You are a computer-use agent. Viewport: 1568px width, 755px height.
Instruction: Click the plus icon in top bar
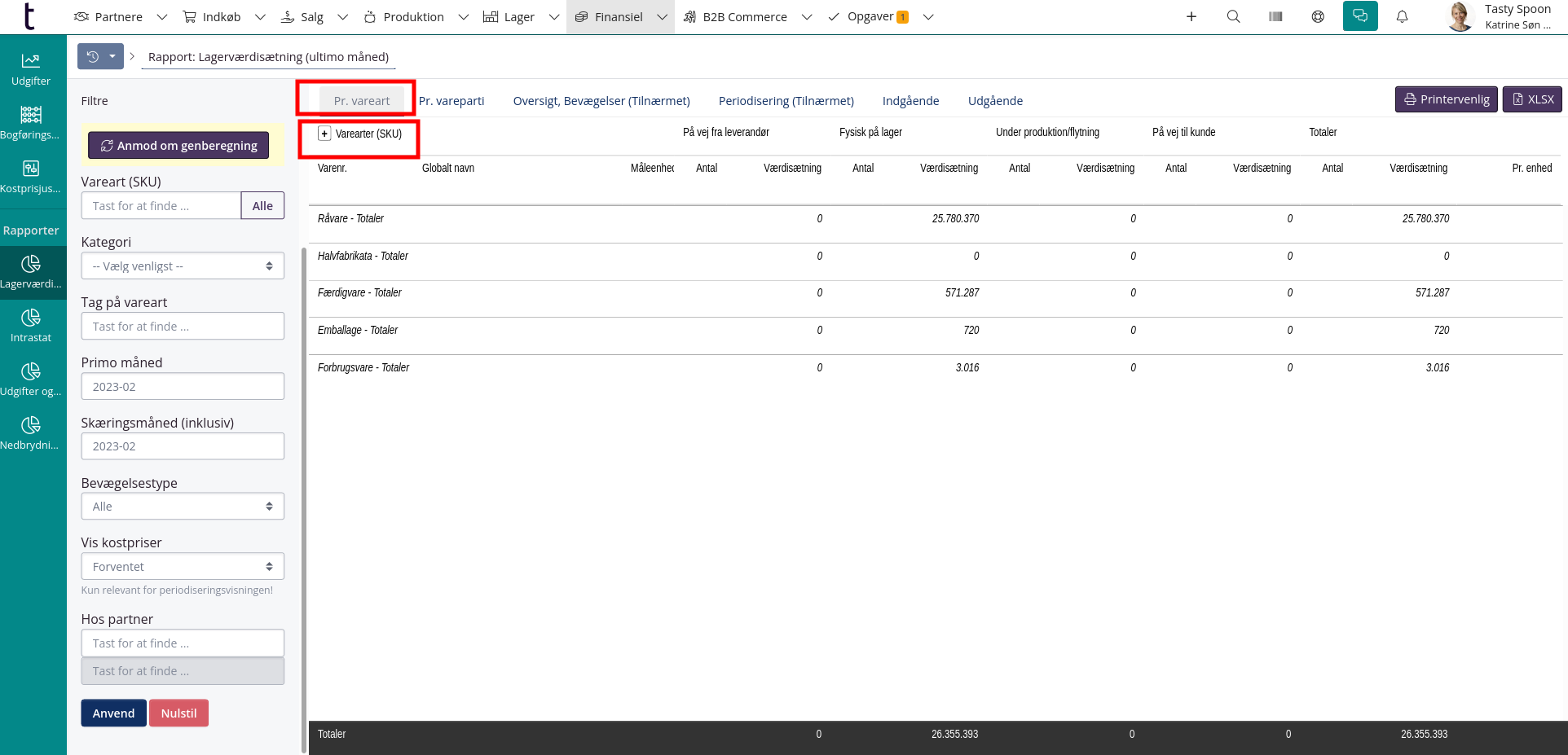tap(1191, 16)
